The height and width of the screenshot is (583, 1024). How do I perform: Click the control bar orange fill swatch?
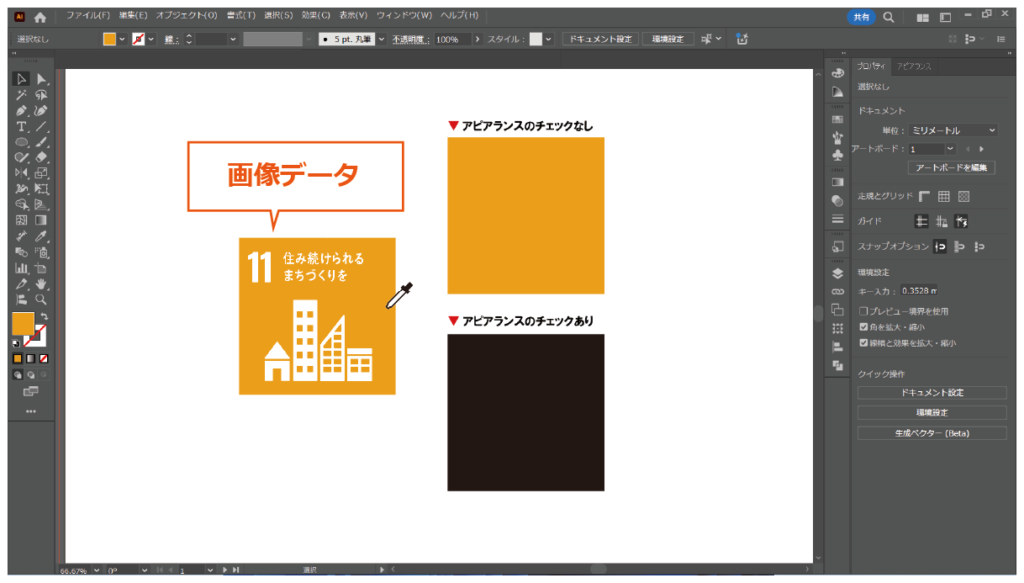click(x=109, y=39)
